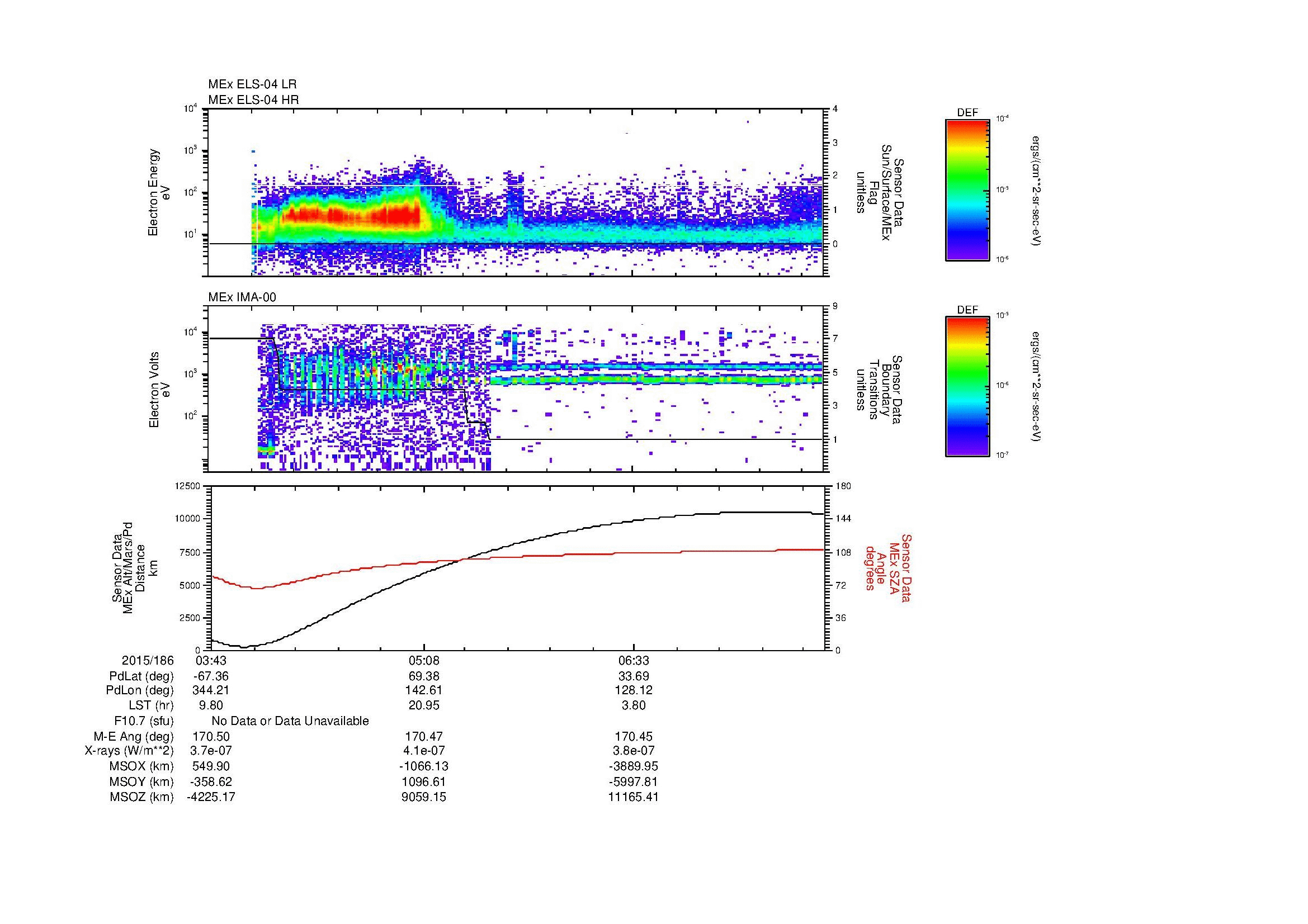
Task: Click the red electron flux region in ELS plot
Action: pos(352,216)
